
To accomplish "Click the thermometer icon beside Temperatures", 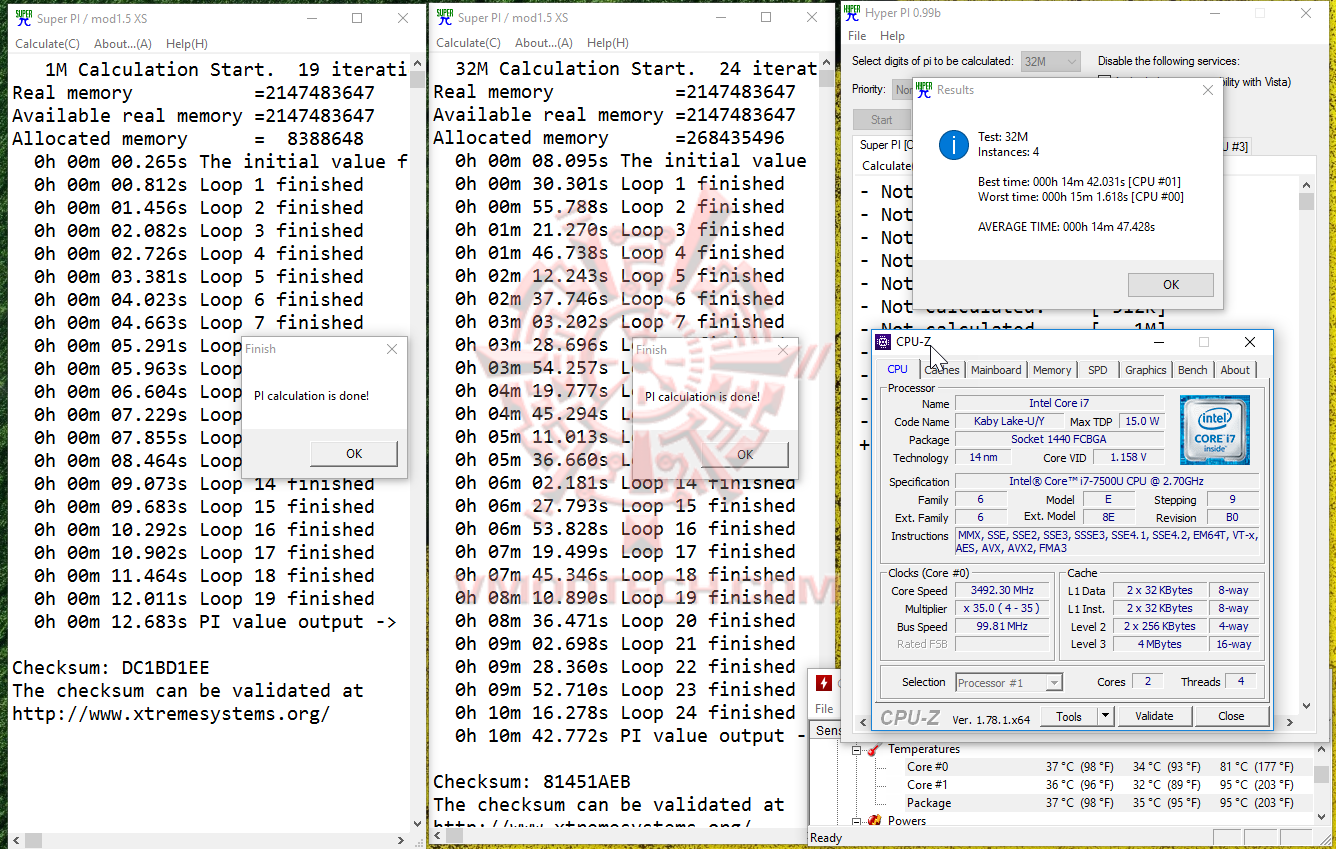I will pyautogui.click(x=874, y=749).
